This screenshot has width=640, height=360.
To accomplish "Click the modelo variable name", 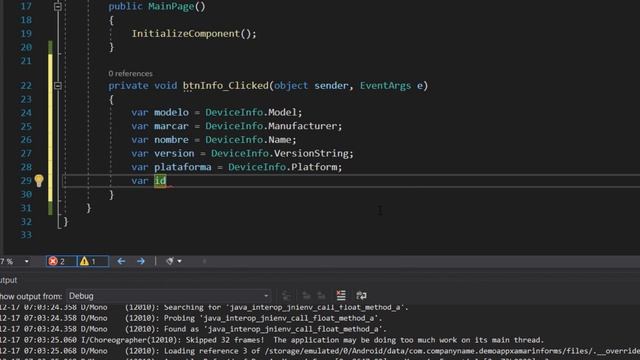I will click(x=171, y=112).
